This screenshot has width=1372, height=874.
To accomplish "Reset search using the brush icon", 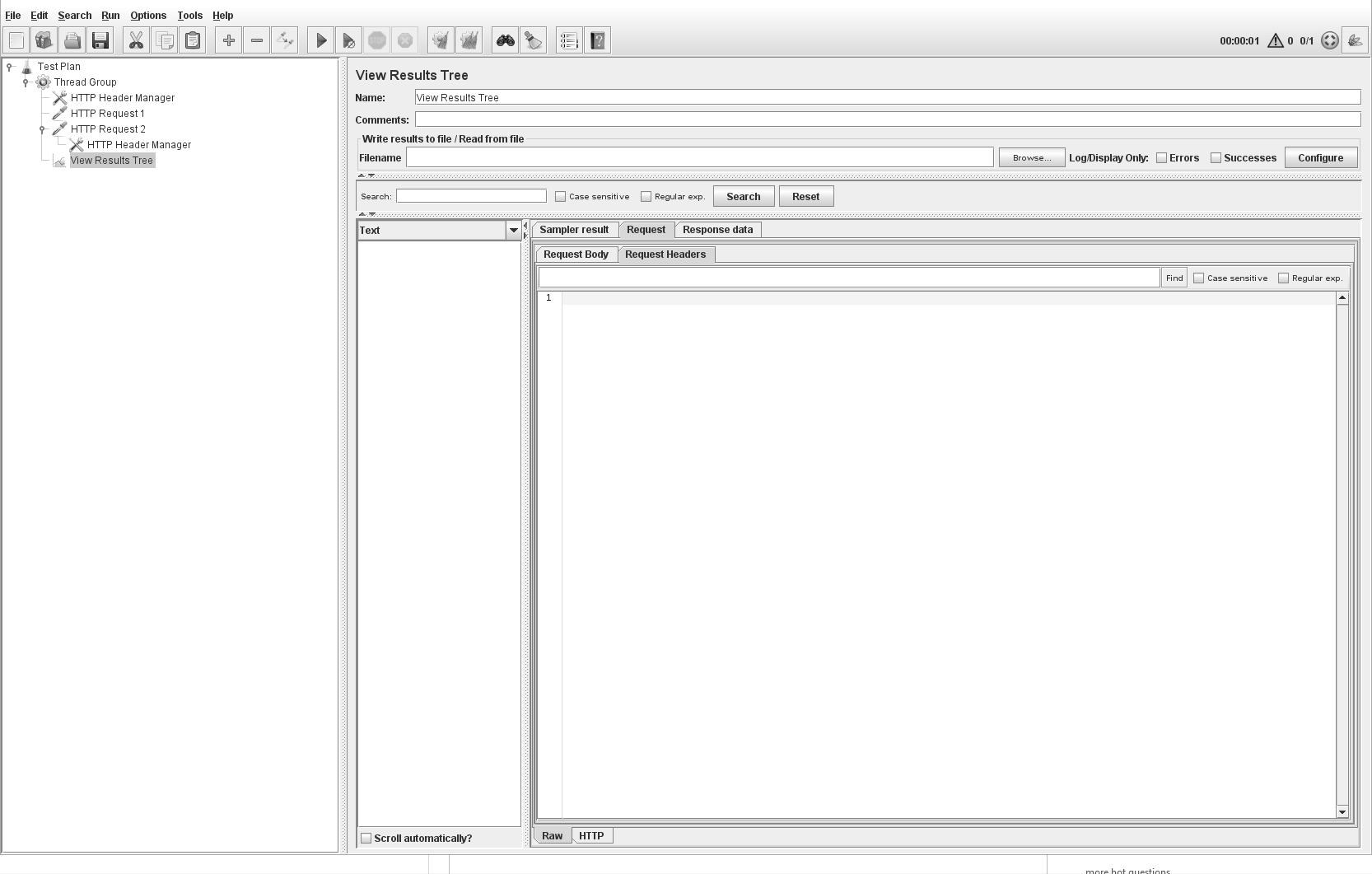I will [533, 40].
